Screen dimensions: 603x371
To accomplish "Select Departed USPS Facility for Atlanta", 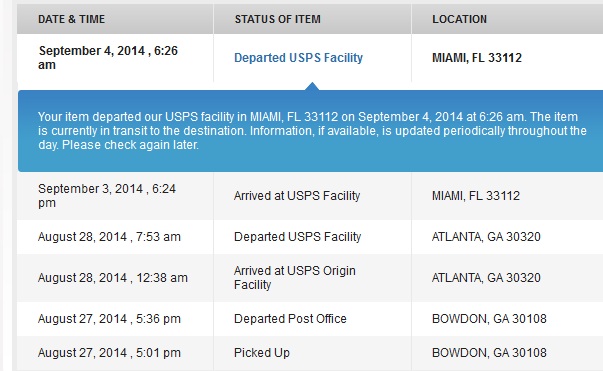I will coord(298,237).
